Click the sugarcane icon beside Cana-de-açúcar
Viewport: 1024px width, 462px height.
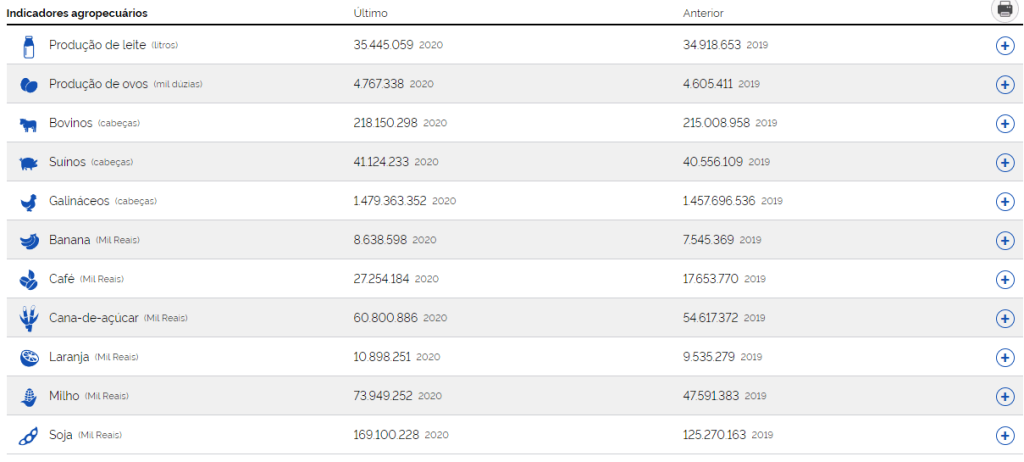[28, 319]
